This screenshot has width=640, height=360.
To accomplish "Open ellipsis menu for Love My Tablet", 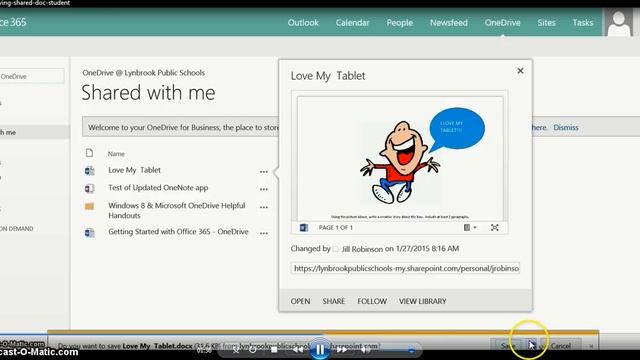I will pos(264,172).
